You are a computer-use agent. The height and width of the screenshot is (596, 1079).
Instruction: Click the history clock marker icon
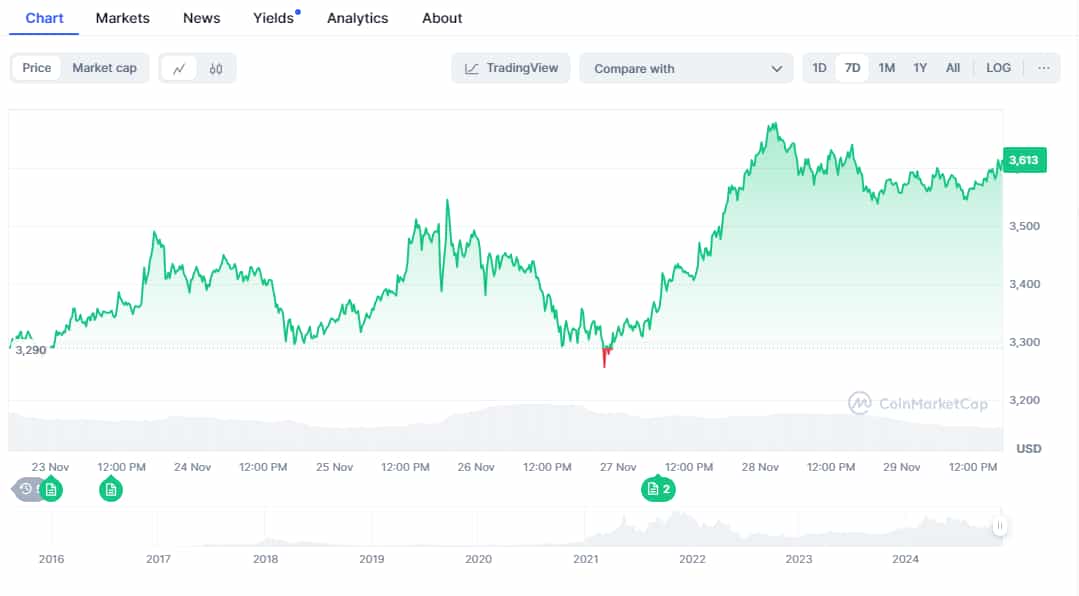26,489
